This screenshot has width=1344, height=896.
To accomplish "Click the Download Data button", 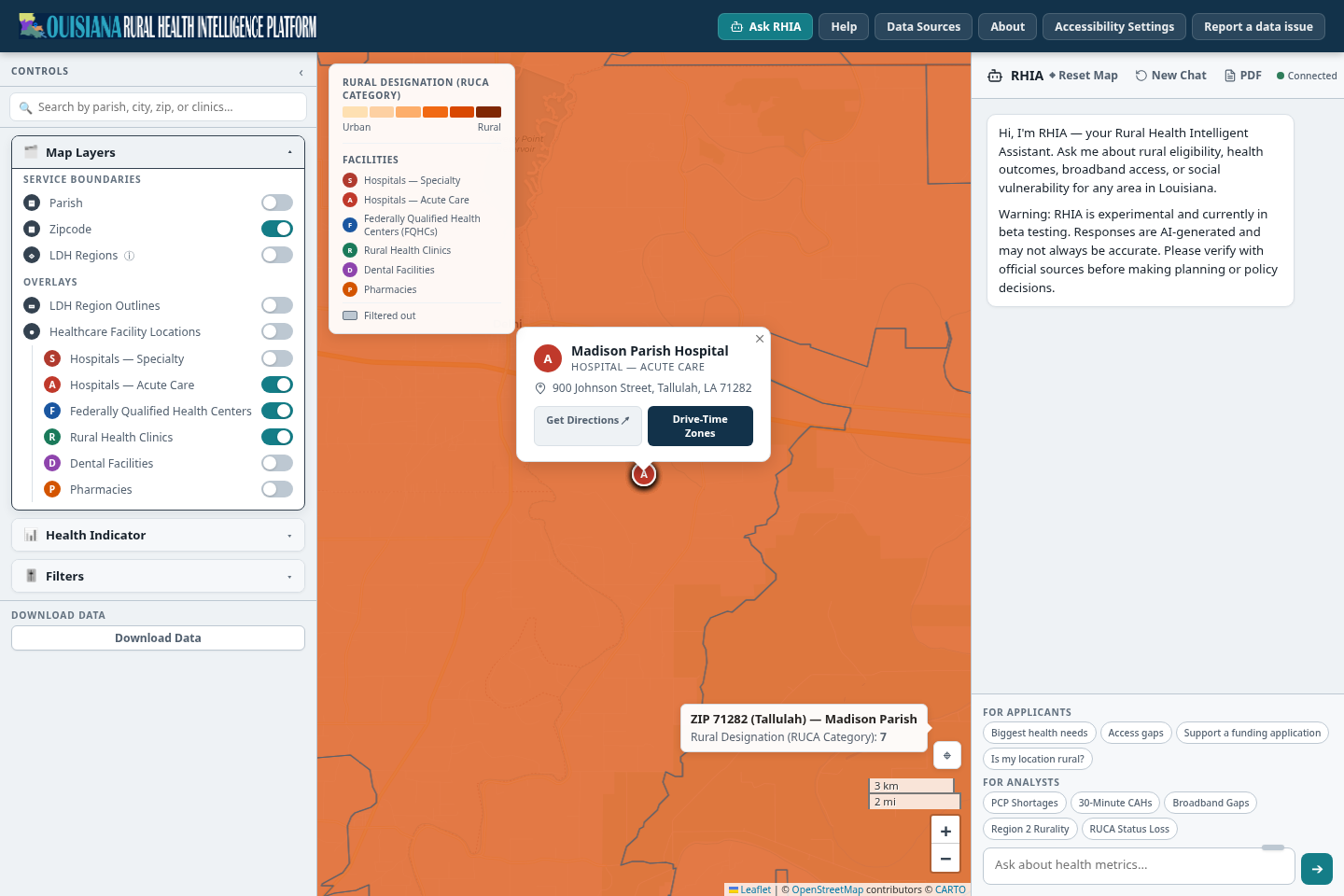I will tap(159, 637).
